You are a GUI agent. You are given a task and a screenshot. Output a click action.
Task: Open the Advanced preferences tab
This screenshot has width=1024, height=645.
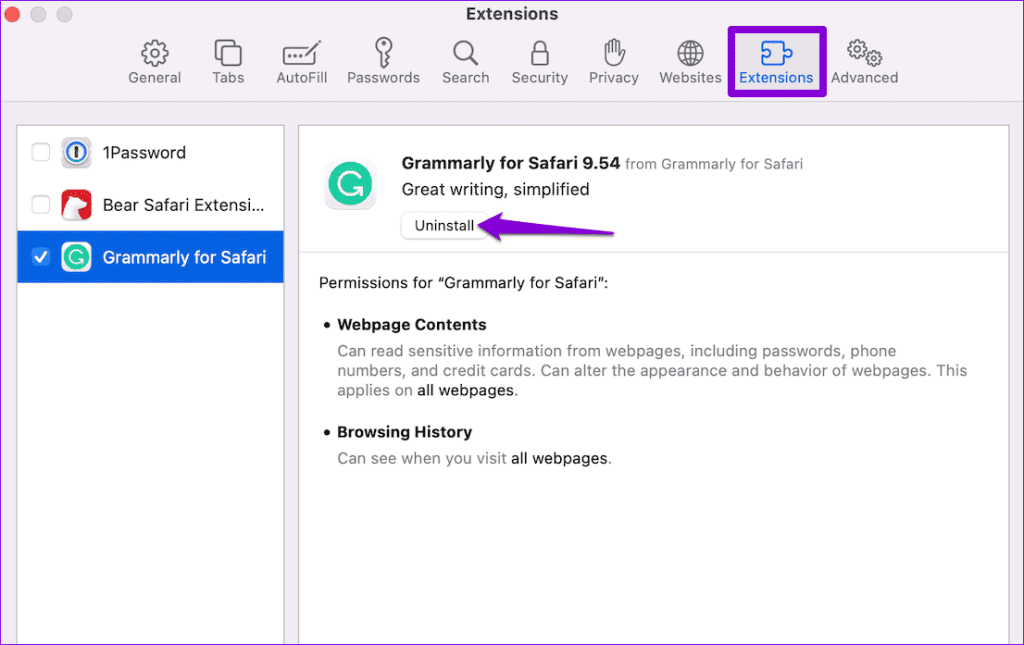click(865, 62)
